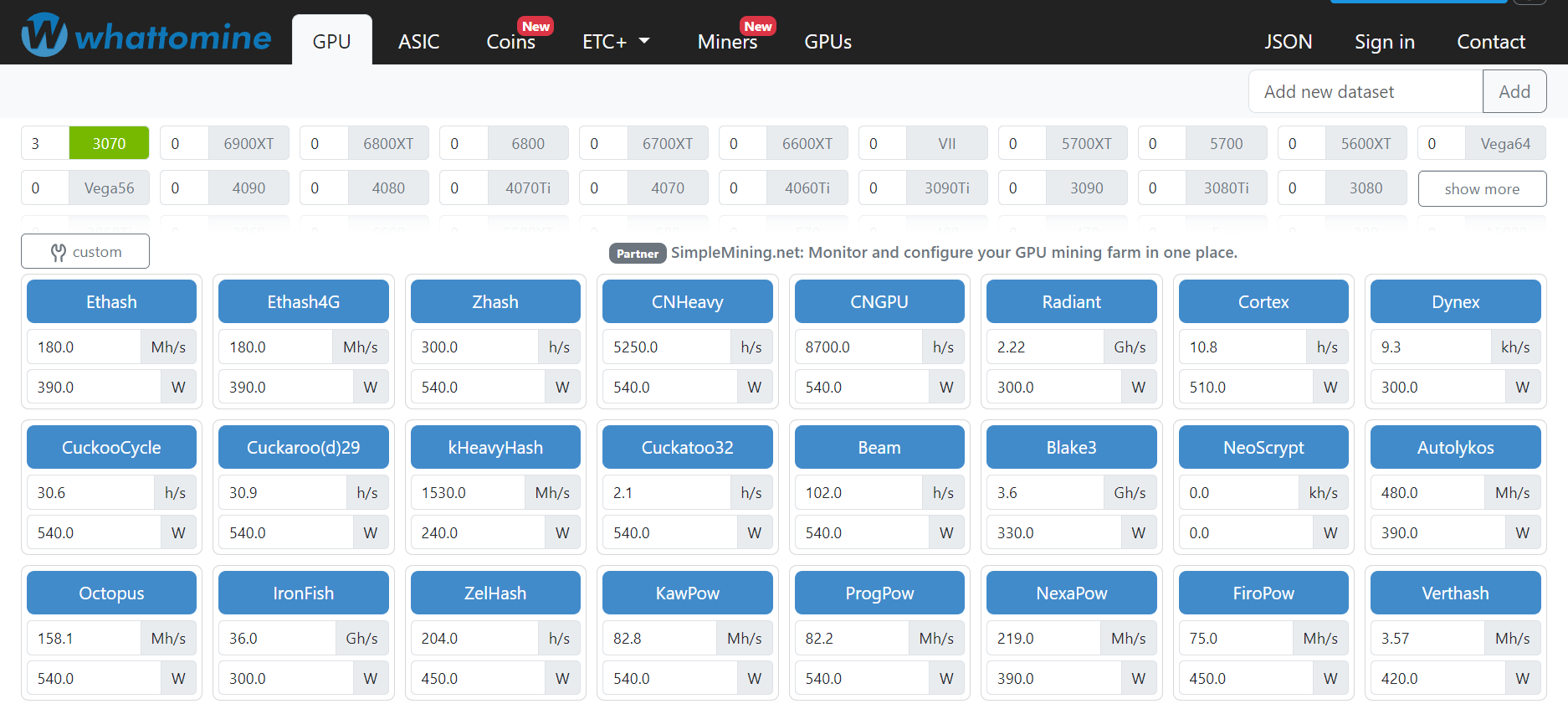
Task: Open the Miners page
Action: coord(727,42)
